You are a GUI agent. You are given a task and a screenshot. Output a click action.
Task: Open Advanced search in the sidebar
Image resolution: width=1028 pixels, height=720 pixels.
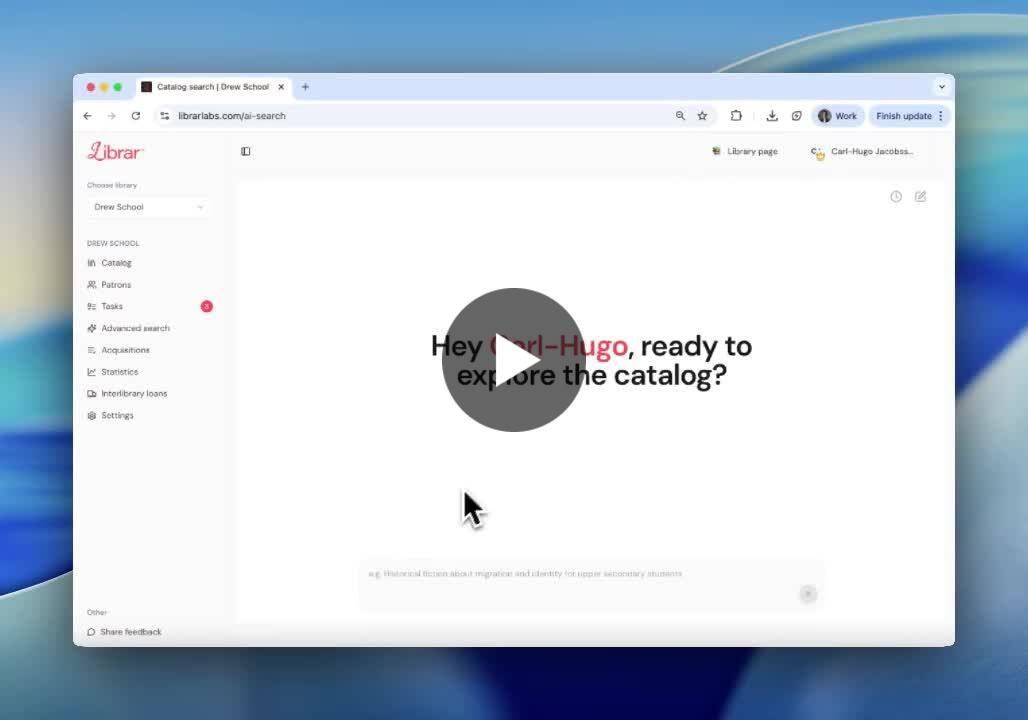pyautogui.click(x=135, y=328)
